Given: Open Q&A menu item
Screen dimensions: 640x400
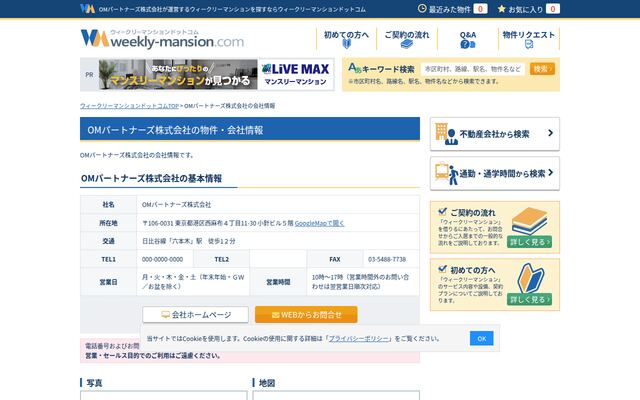Looking at the screenshot, I should [x=468, y=39].
